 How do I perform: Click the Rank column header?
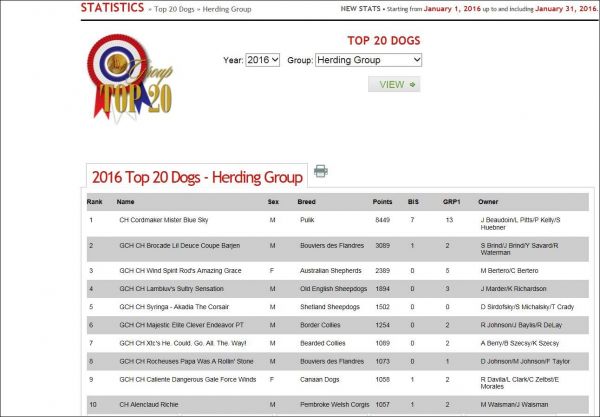pyautogui.click(x=96, y=201)
